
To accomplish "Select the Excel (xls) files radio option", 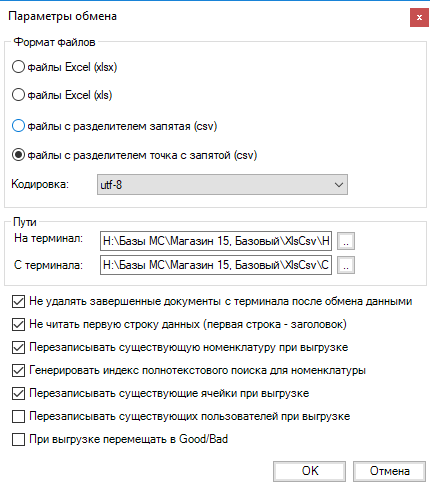I will (18, 95).
